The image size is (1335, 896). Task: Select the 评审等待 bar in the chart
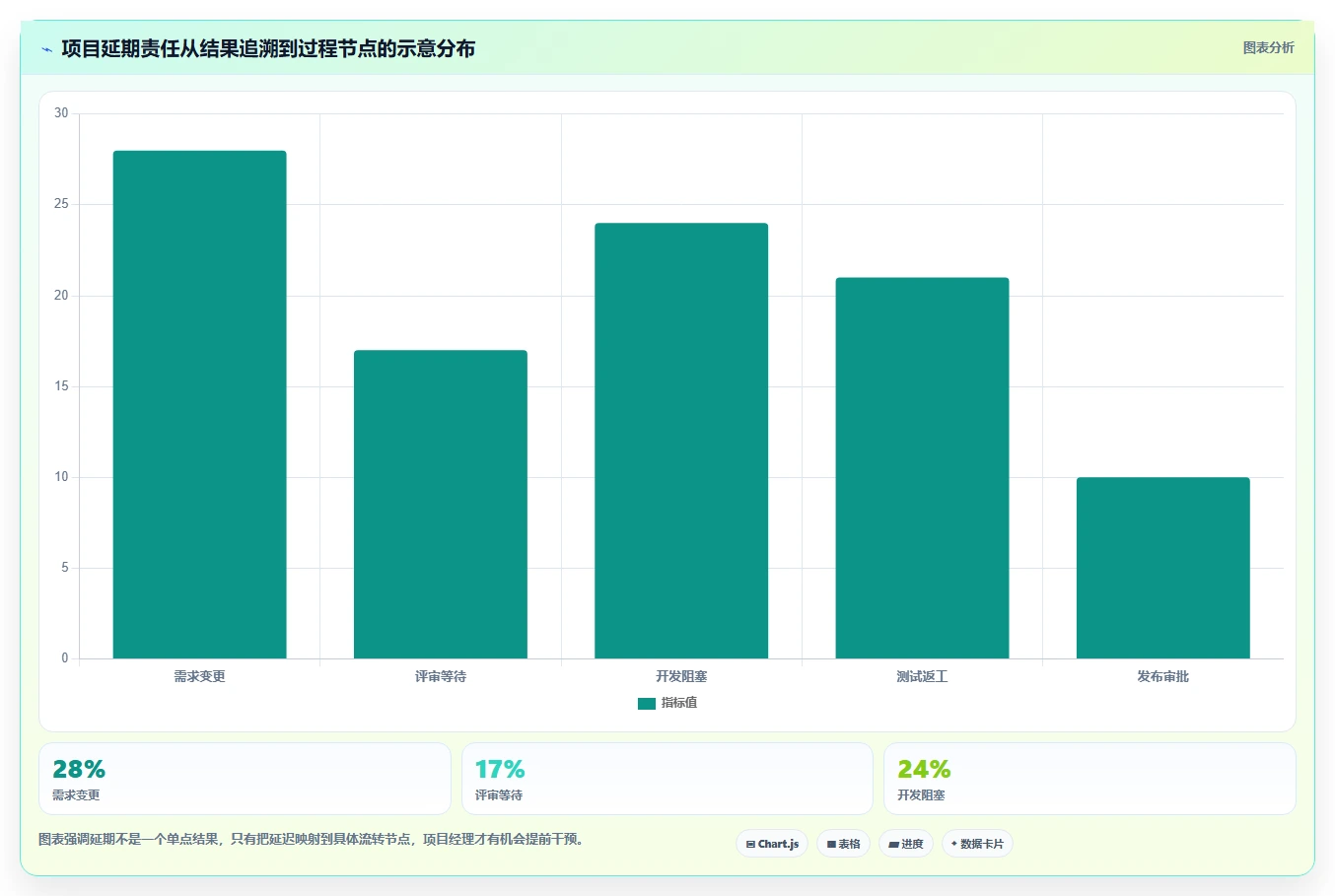click(x=441, y=504)
